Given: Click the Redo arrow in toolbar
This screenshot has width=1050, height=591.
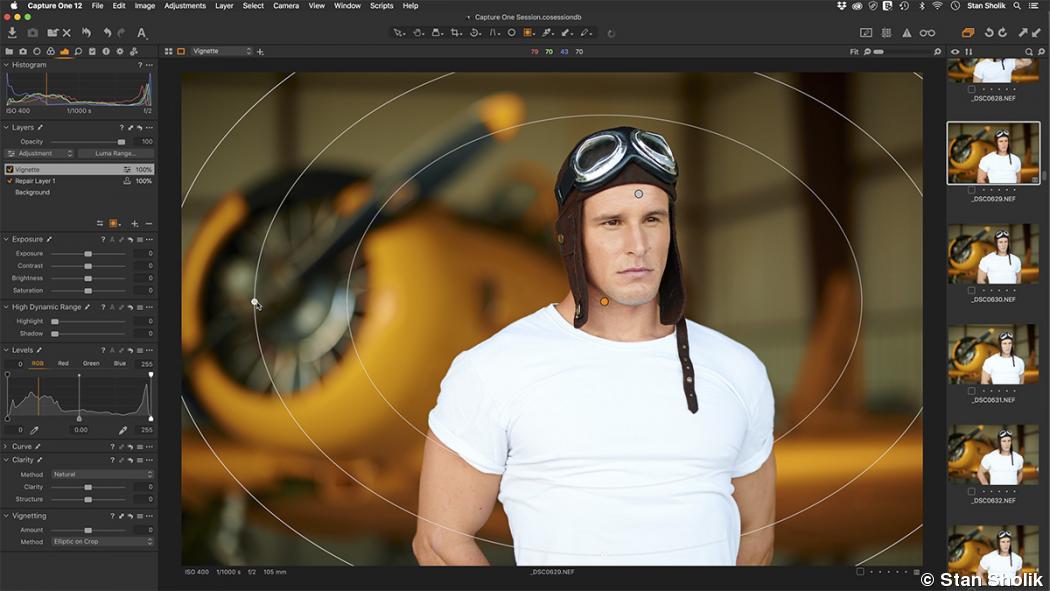Looking at the screenshot, I should tap(121, 32).
